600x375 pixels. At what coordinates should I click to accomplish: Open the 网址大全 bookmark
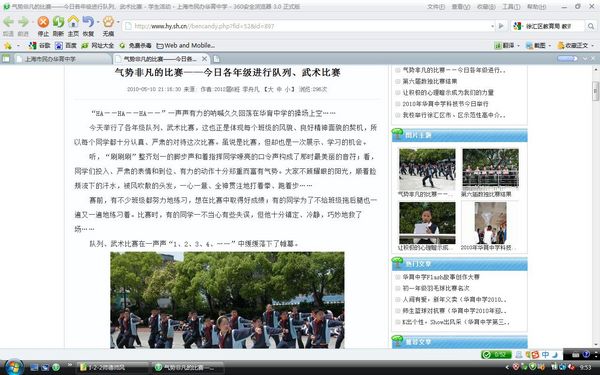[97, 46]
